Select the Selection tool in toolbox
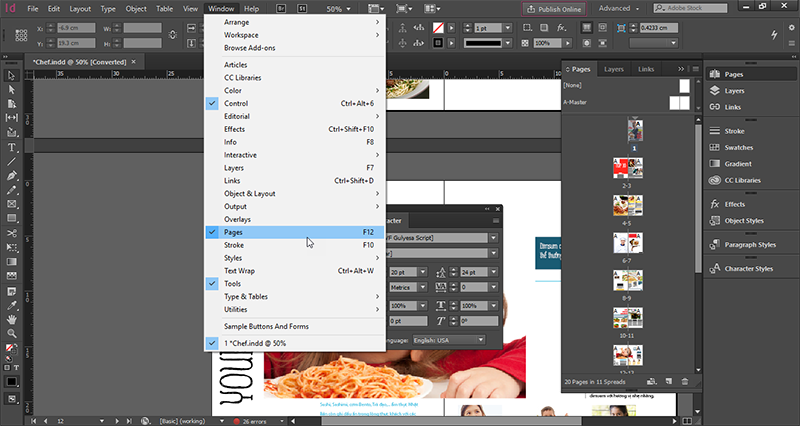The height and width of the screenshot is (426, 800). pos(11,76)
